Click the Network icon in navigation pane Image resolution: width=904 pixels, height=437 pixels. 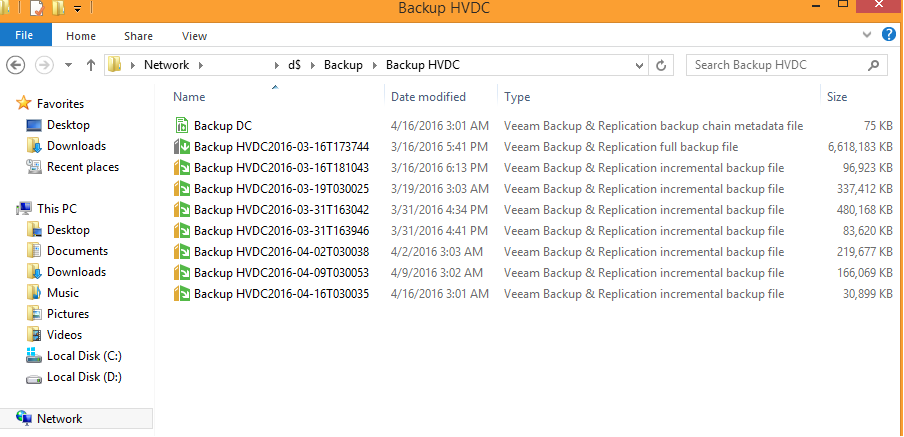point(24,419)
